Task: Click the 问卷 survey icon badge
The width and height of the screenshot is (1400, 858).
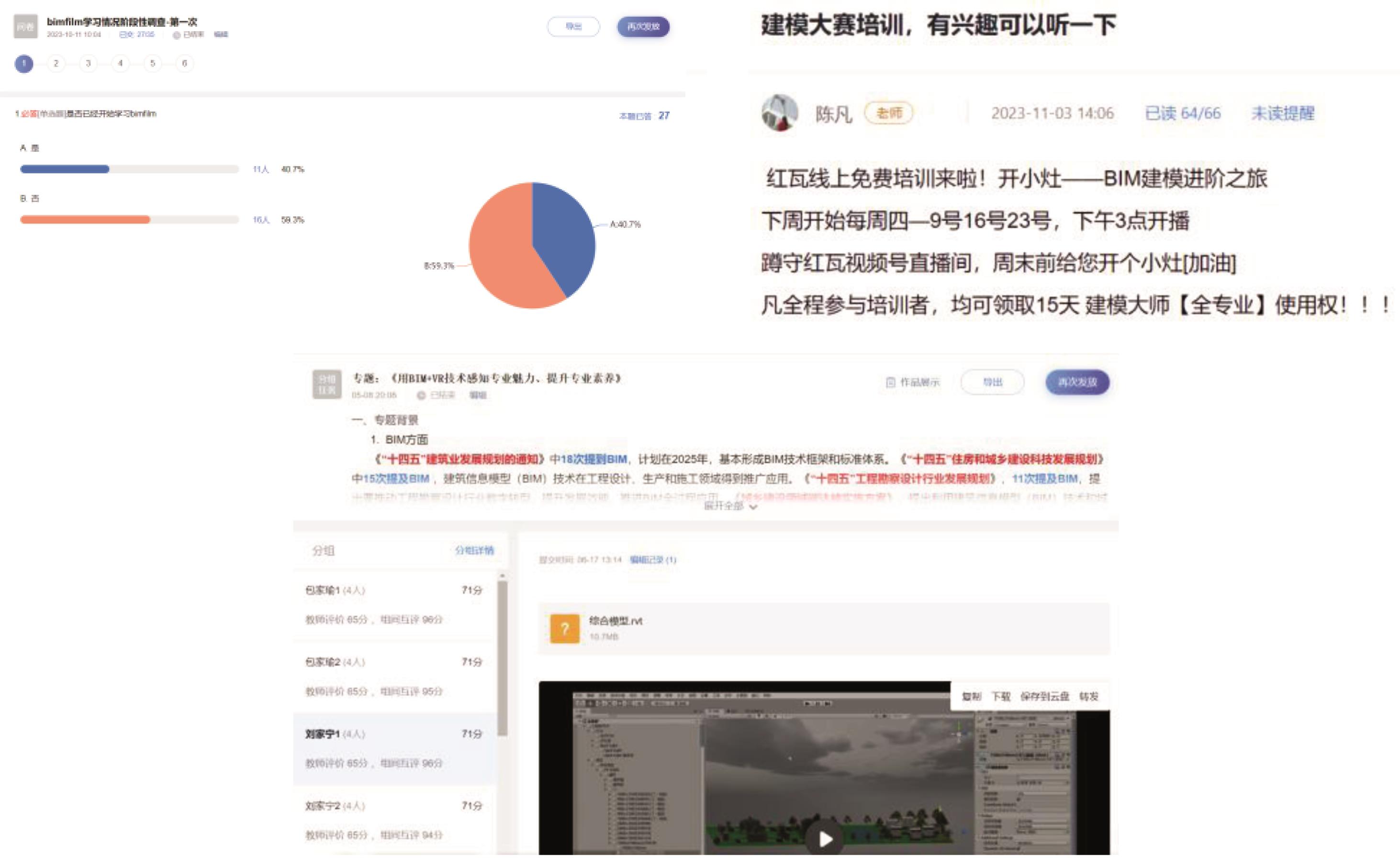Action: click(x=25, y=27)
